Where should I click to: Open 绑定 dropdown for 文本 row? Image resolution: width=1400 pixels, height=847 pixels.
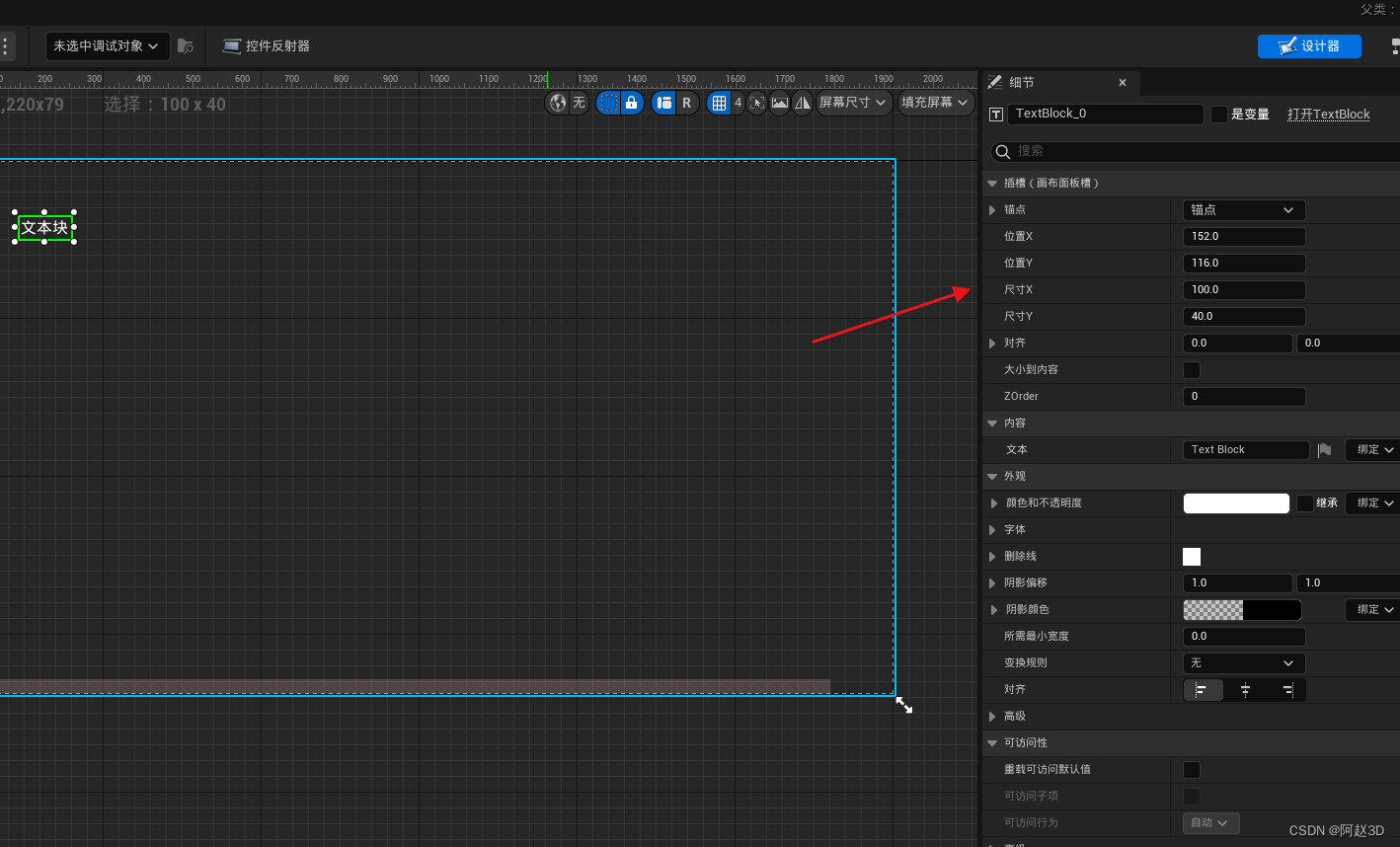(x=1374, y=450)
